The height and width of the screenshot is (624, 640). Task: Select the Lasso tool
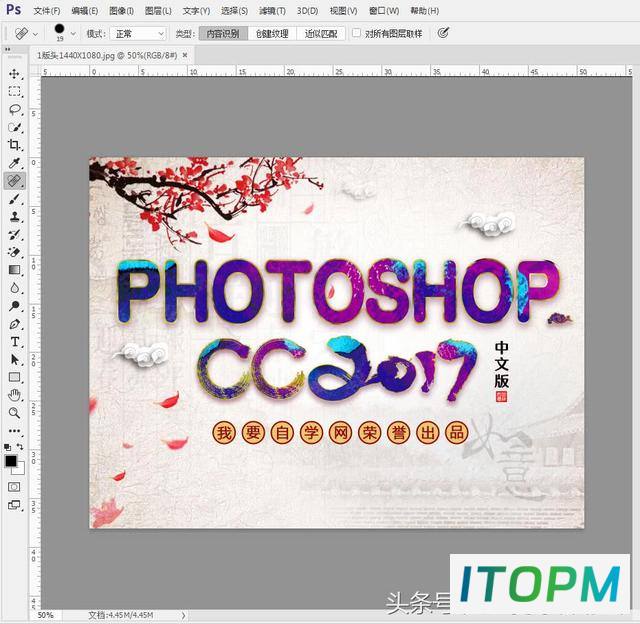point(15,109)
